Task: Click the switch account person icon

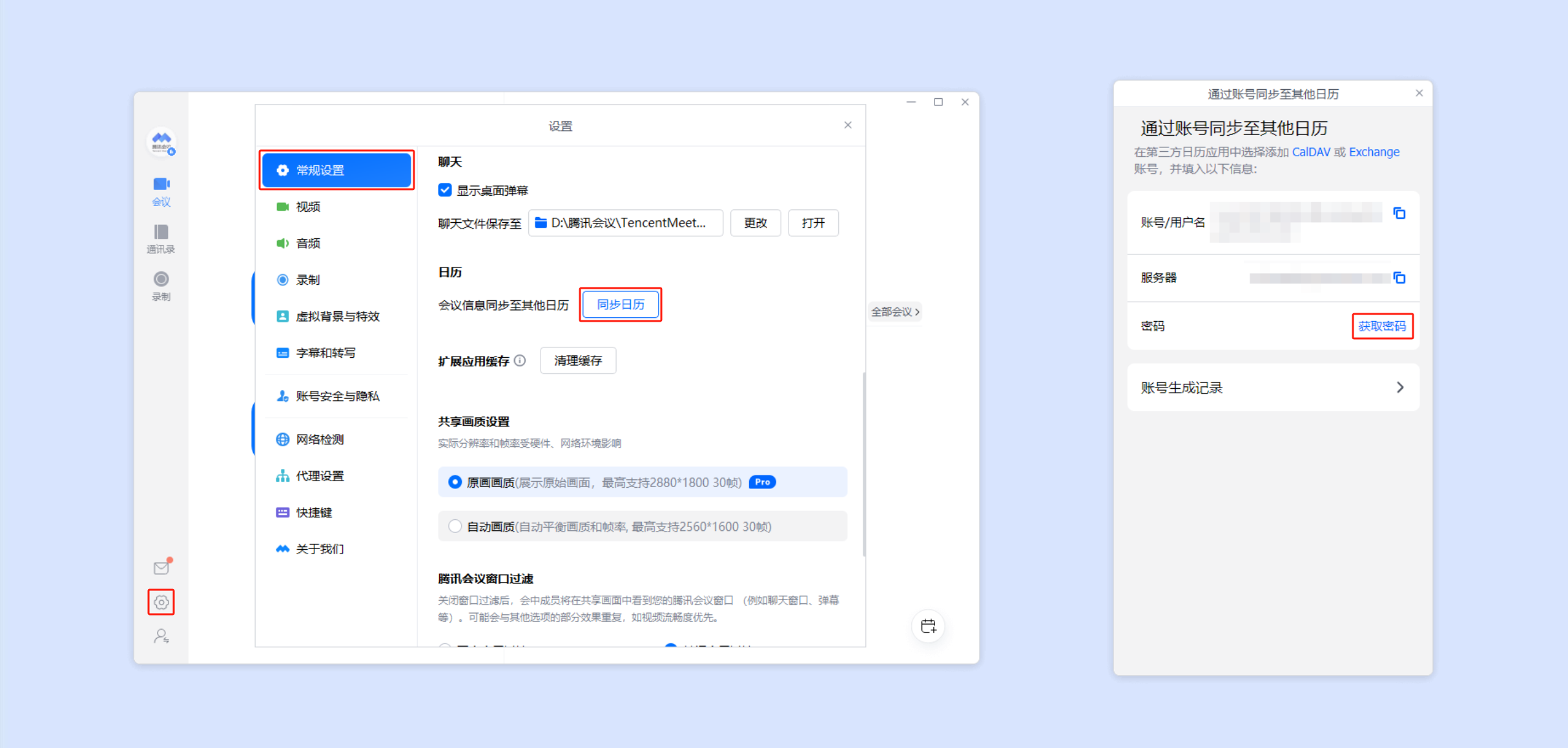Action: (x=161, y=636)
